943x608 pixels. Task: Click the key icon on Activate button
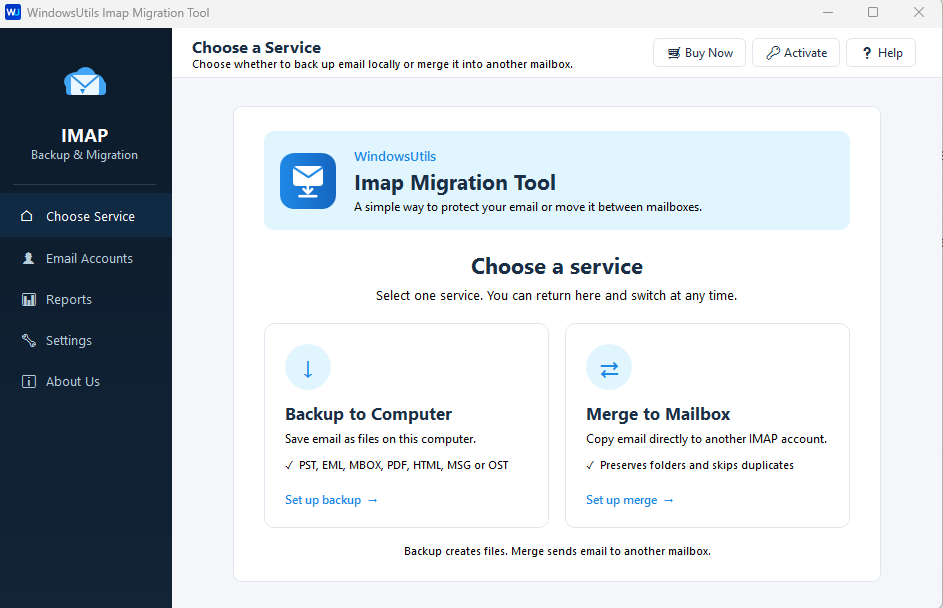tap(773, 53)
